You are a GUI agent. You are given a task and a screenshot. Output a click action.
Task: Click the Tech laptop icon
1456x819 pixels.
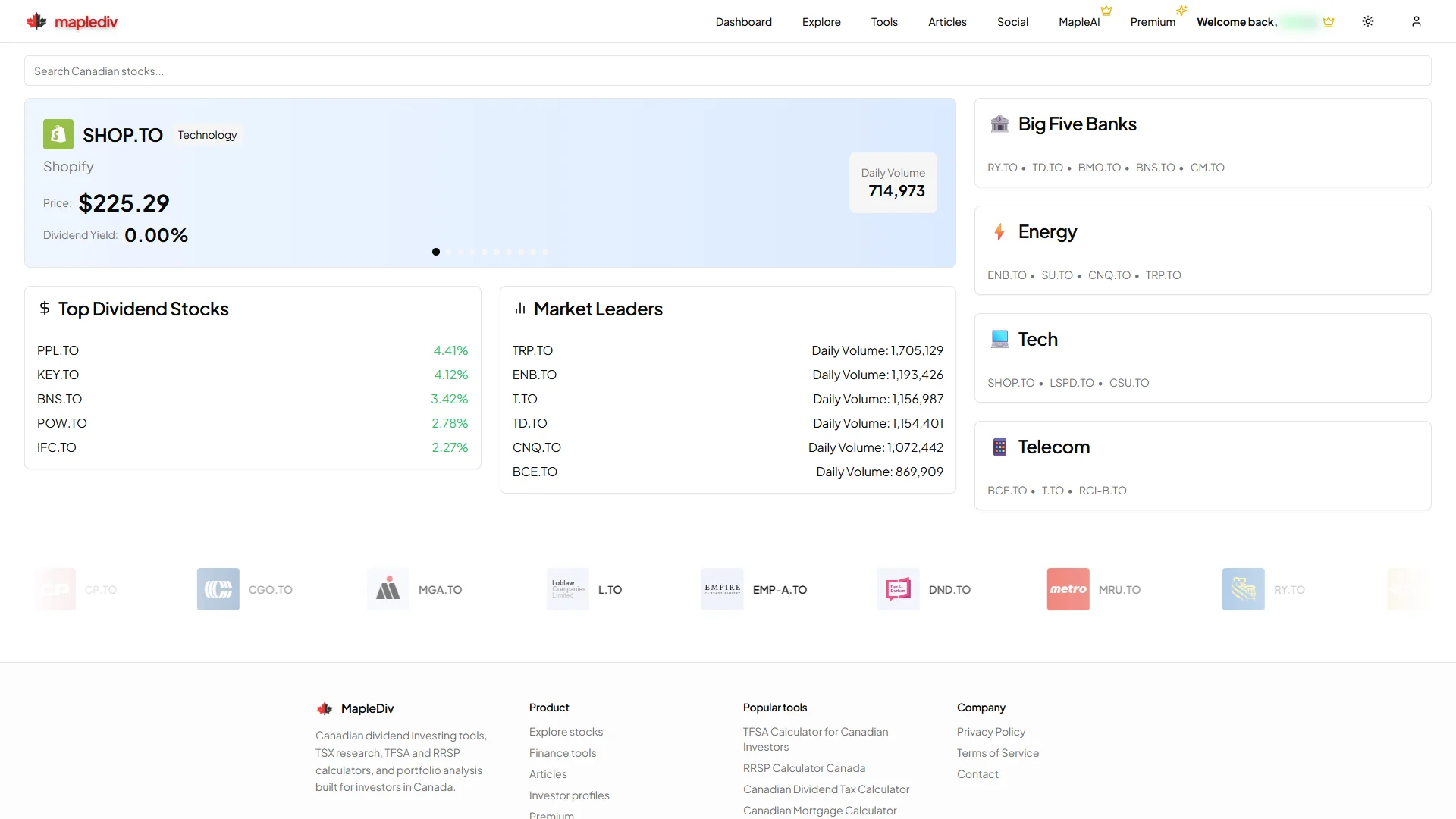pos(999,339)
